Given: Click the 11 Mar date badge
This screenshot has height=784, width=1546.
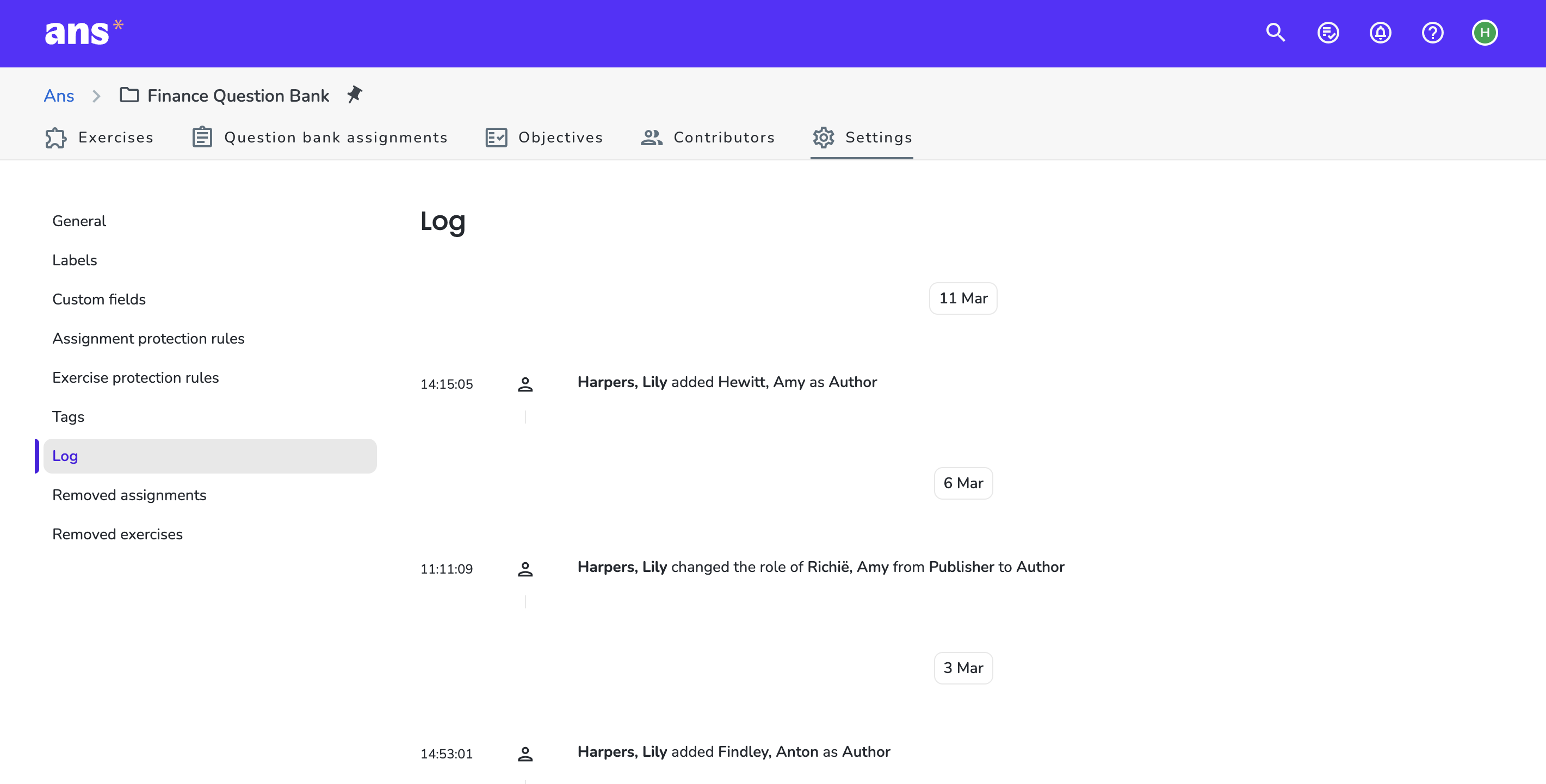Looking at the screenshot, I should pyautogui.click(x=963, y=298).
